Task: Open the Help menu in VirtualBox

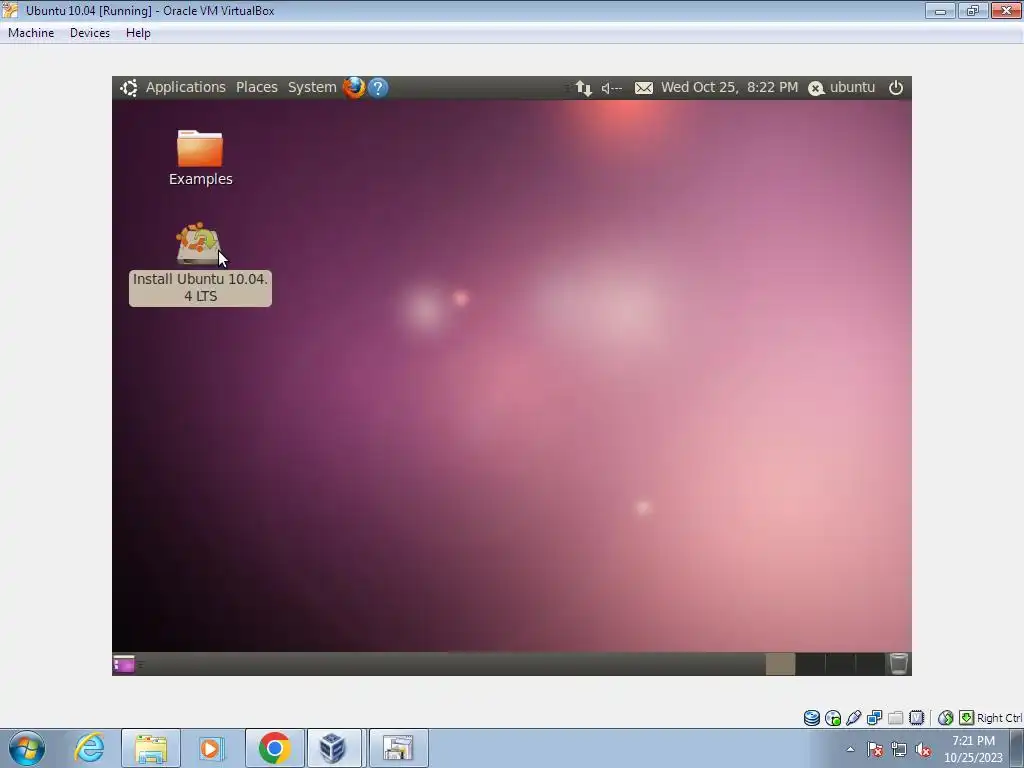Action: pos(138,33)
